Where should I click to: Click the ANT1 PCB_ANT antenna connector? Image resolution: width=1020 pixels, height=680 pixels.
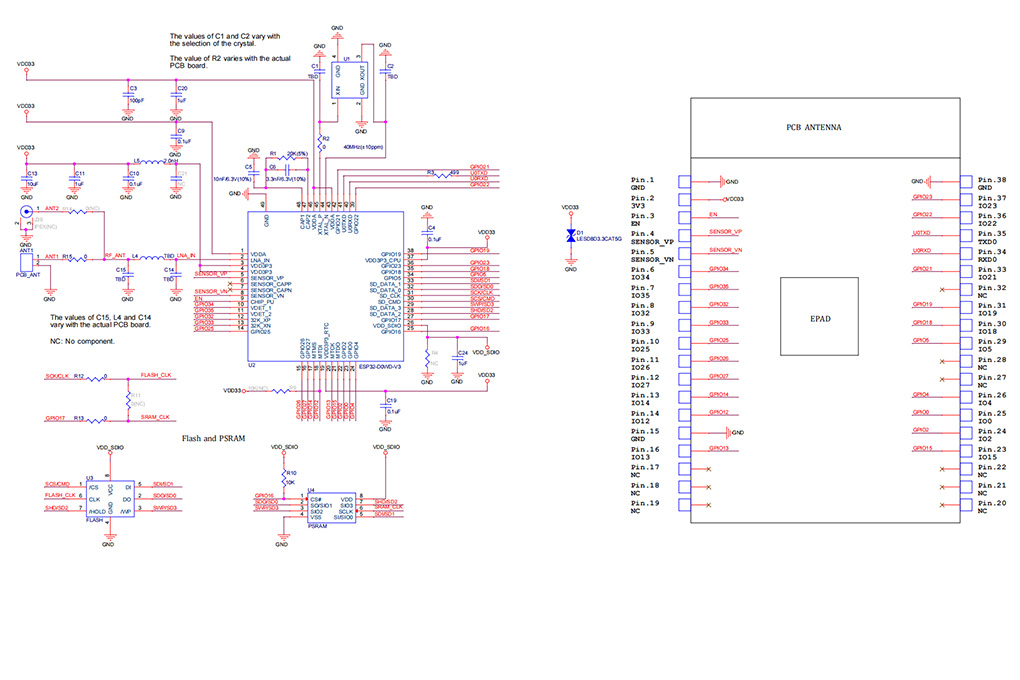(x=26, y=262)
